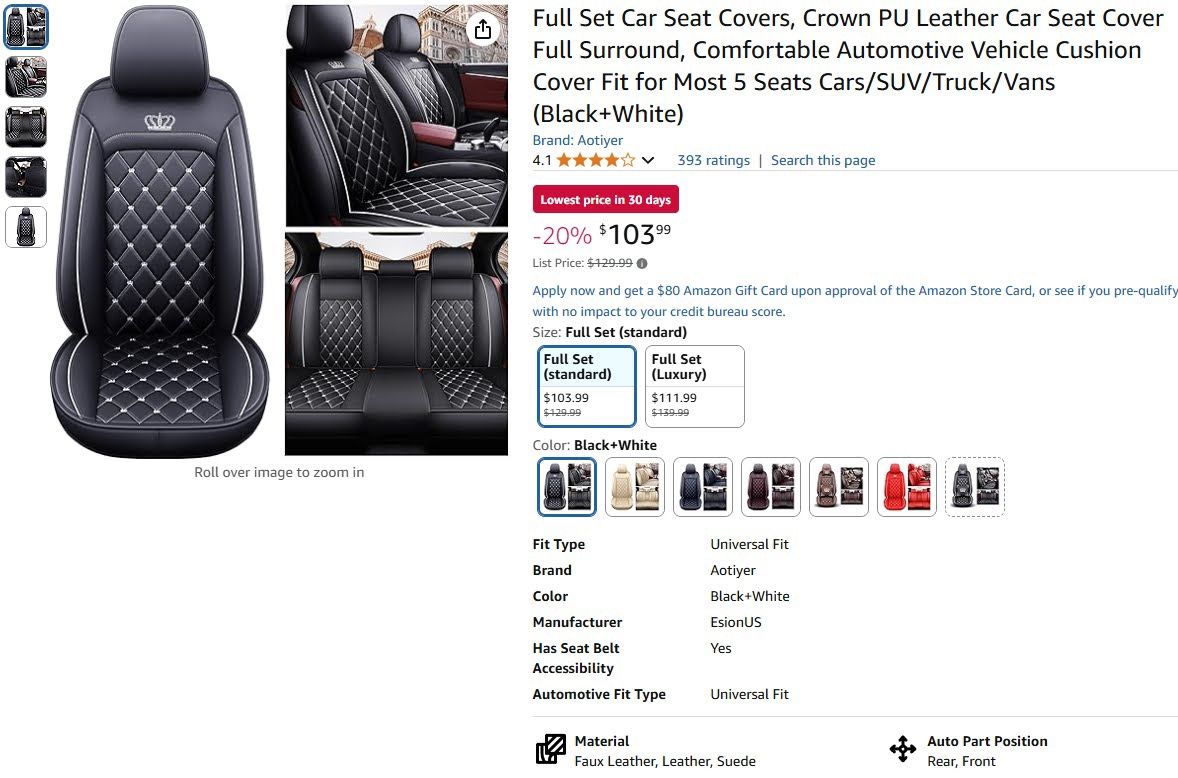This screenshot has height=778, width=1178.
Task: Click the share icon on product image
Action: coord(483,29)
